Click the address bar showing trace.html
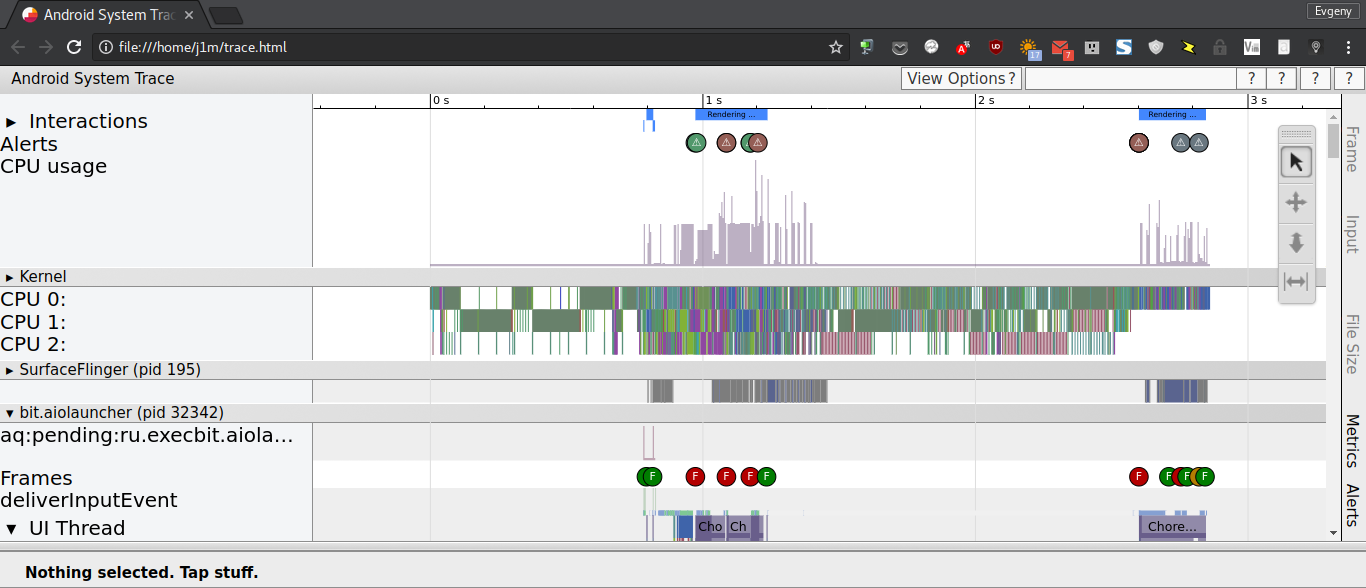 click(470, 47)
